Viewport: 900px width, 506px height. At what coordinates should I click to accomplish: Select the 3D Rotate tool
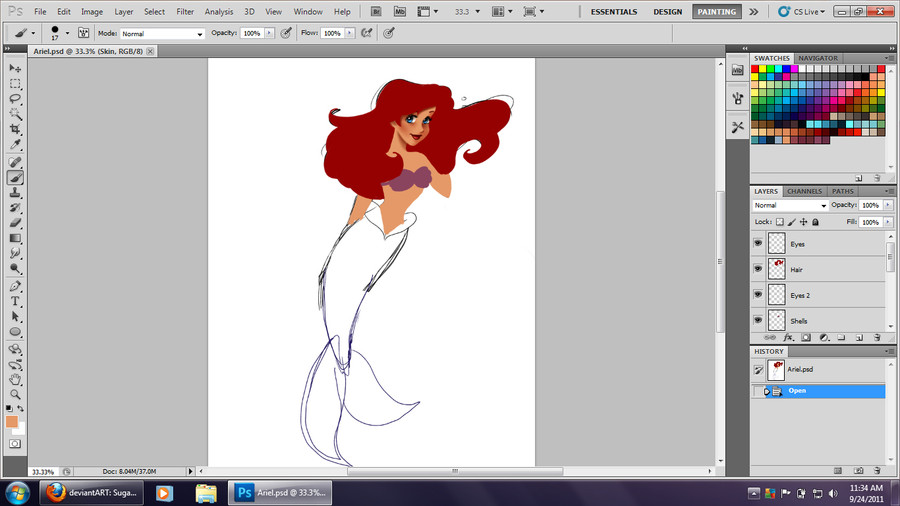click(15, 349)
